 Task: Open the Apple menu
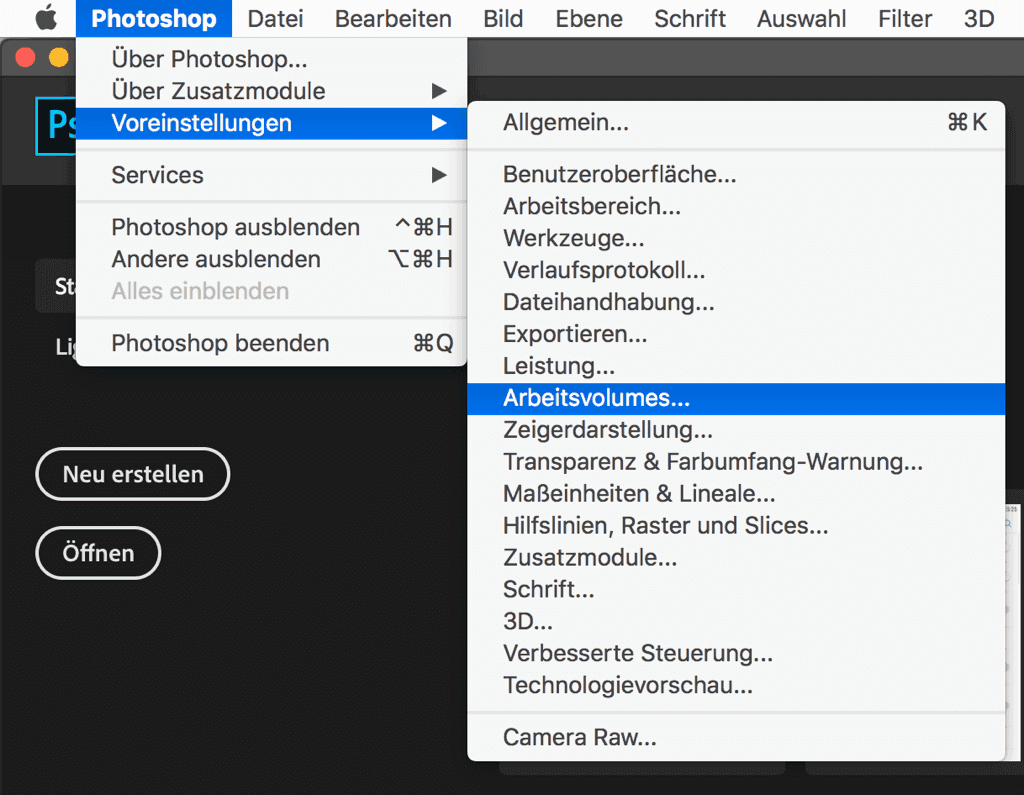tap(46, 18)
